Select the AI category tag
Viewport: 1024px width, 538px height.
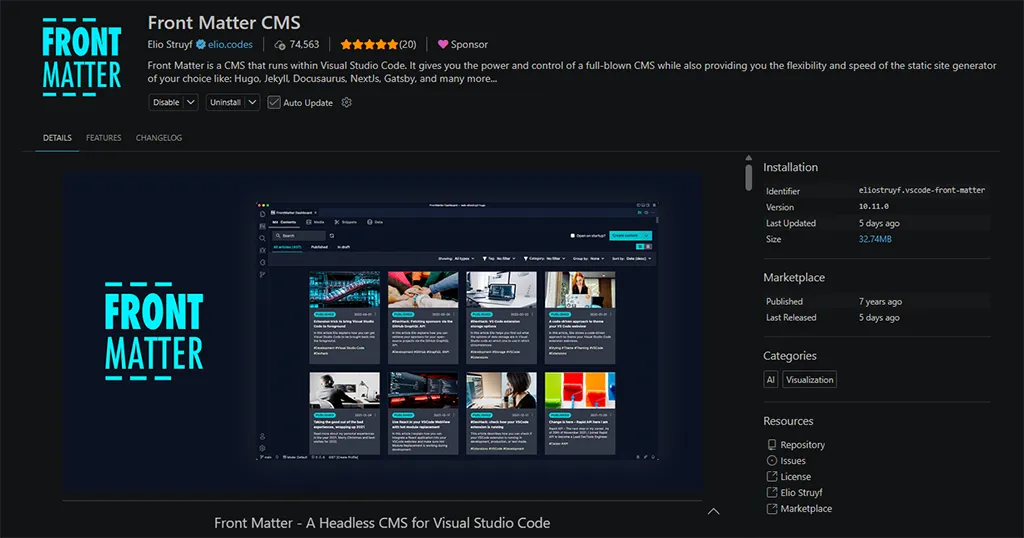[771, 379]
